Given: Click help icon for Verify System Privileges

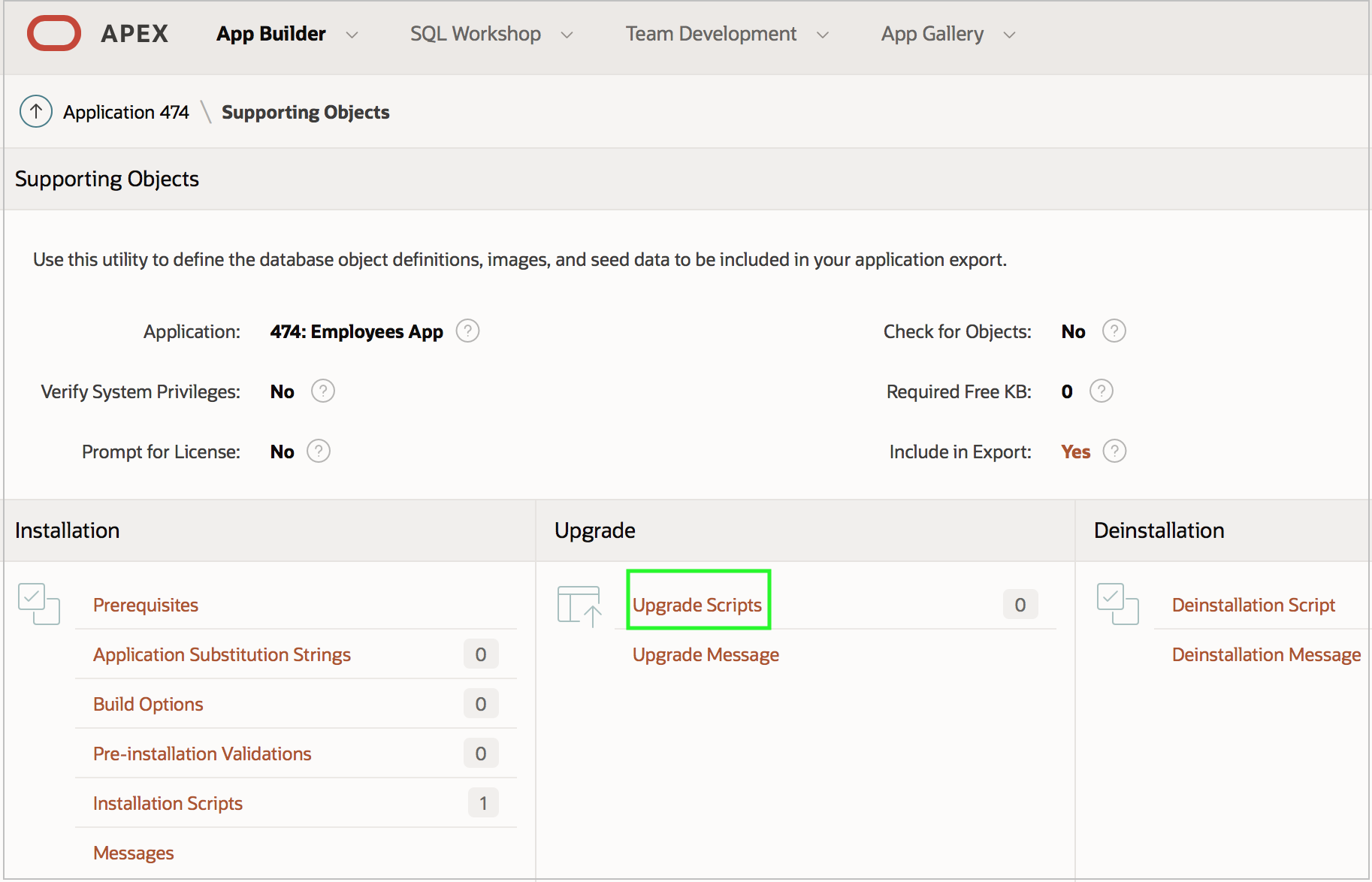Looking at the screenshot, I should point(323,391).
